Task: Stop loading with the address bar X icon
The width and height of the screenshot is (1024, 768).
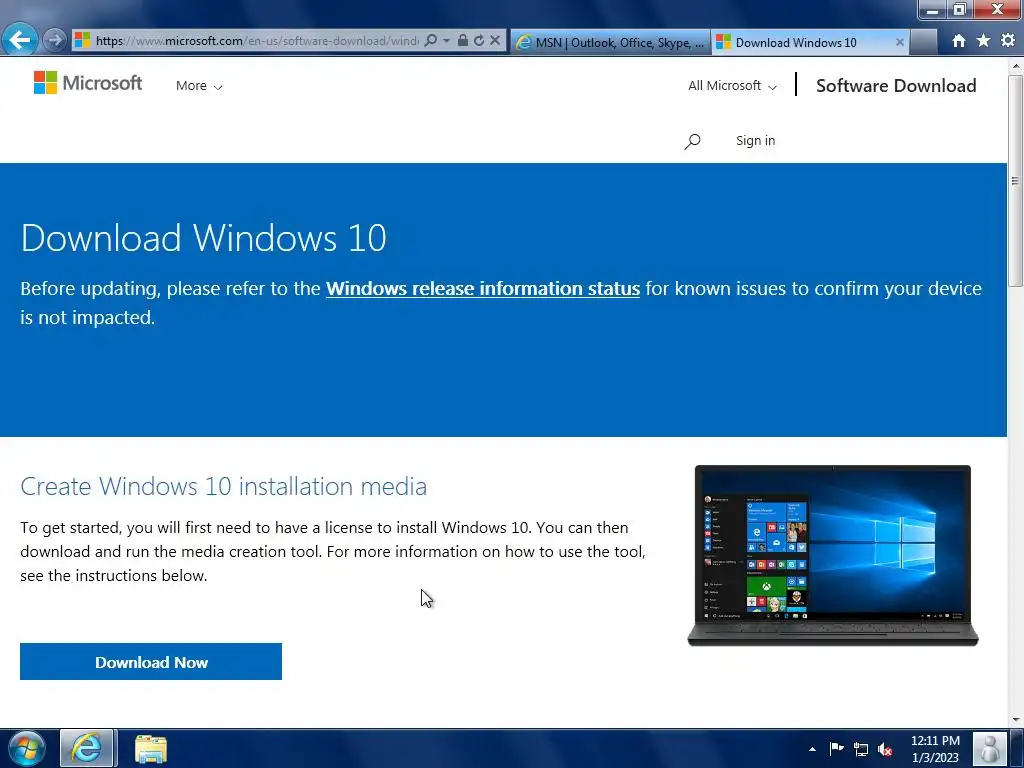Action: (495, 40)
